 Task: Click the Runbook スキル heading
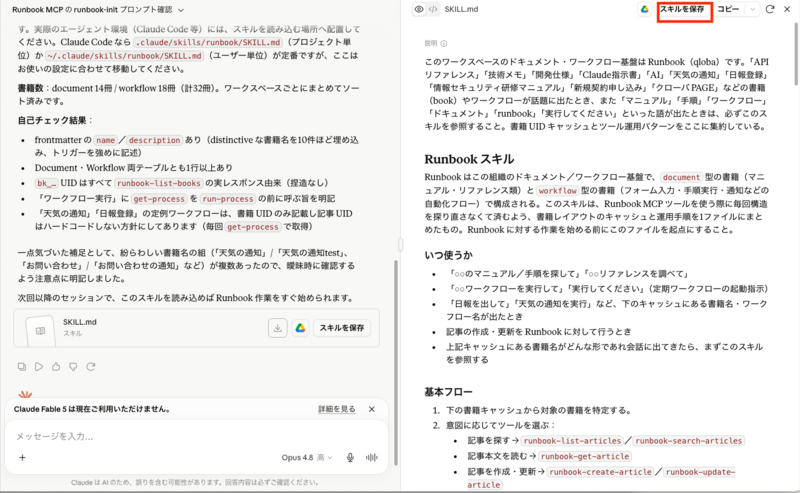coord(469,159)
